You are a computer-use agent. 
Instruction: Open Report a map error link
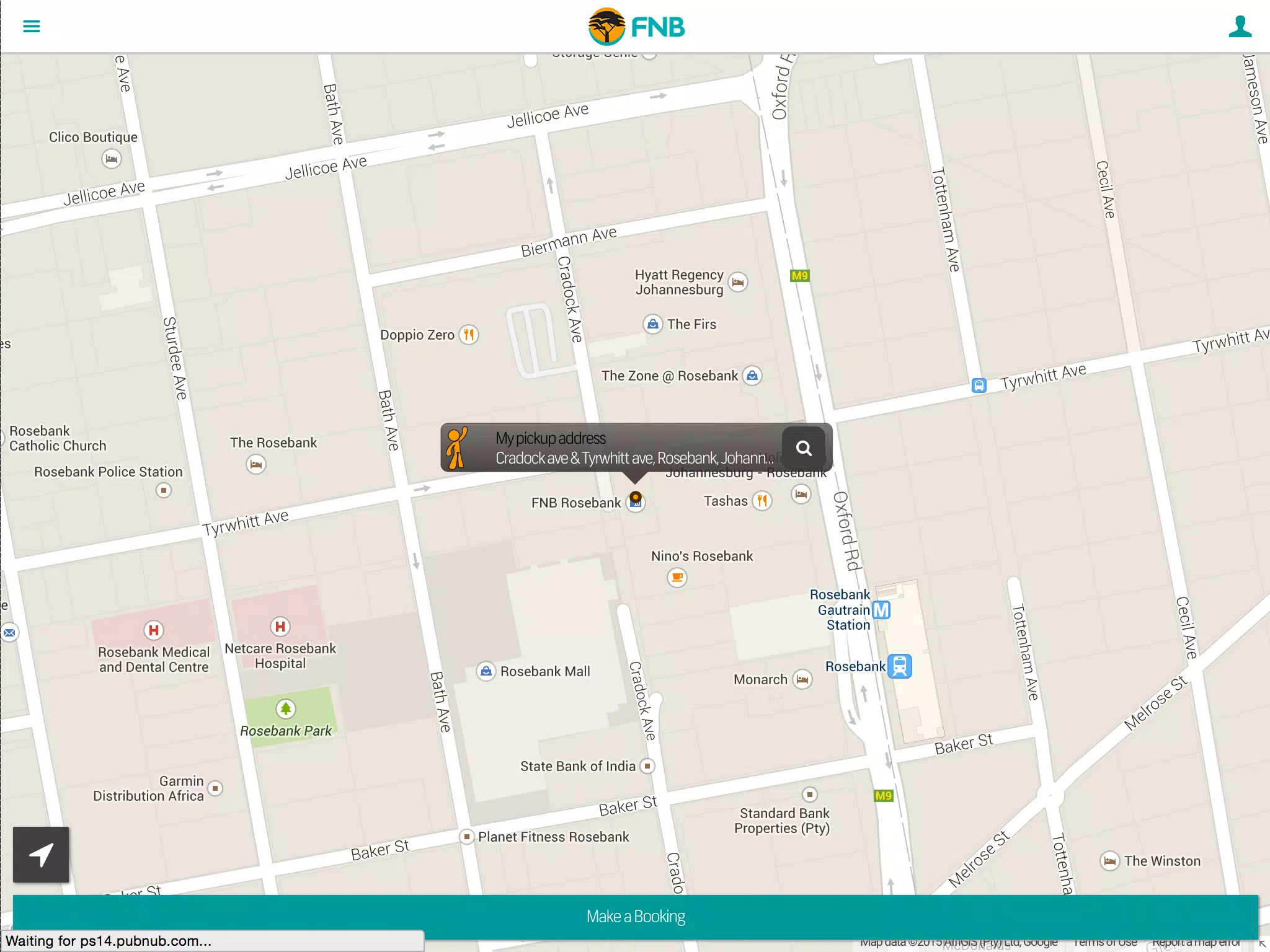[x=1196, y=942]
